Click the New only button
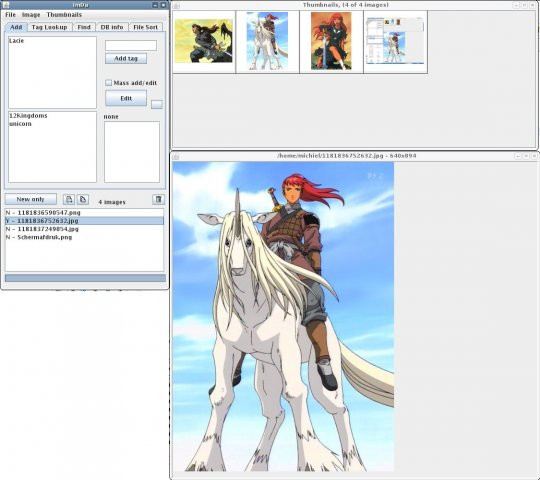This screenshot has width=540, height=480. pos(31,199)
